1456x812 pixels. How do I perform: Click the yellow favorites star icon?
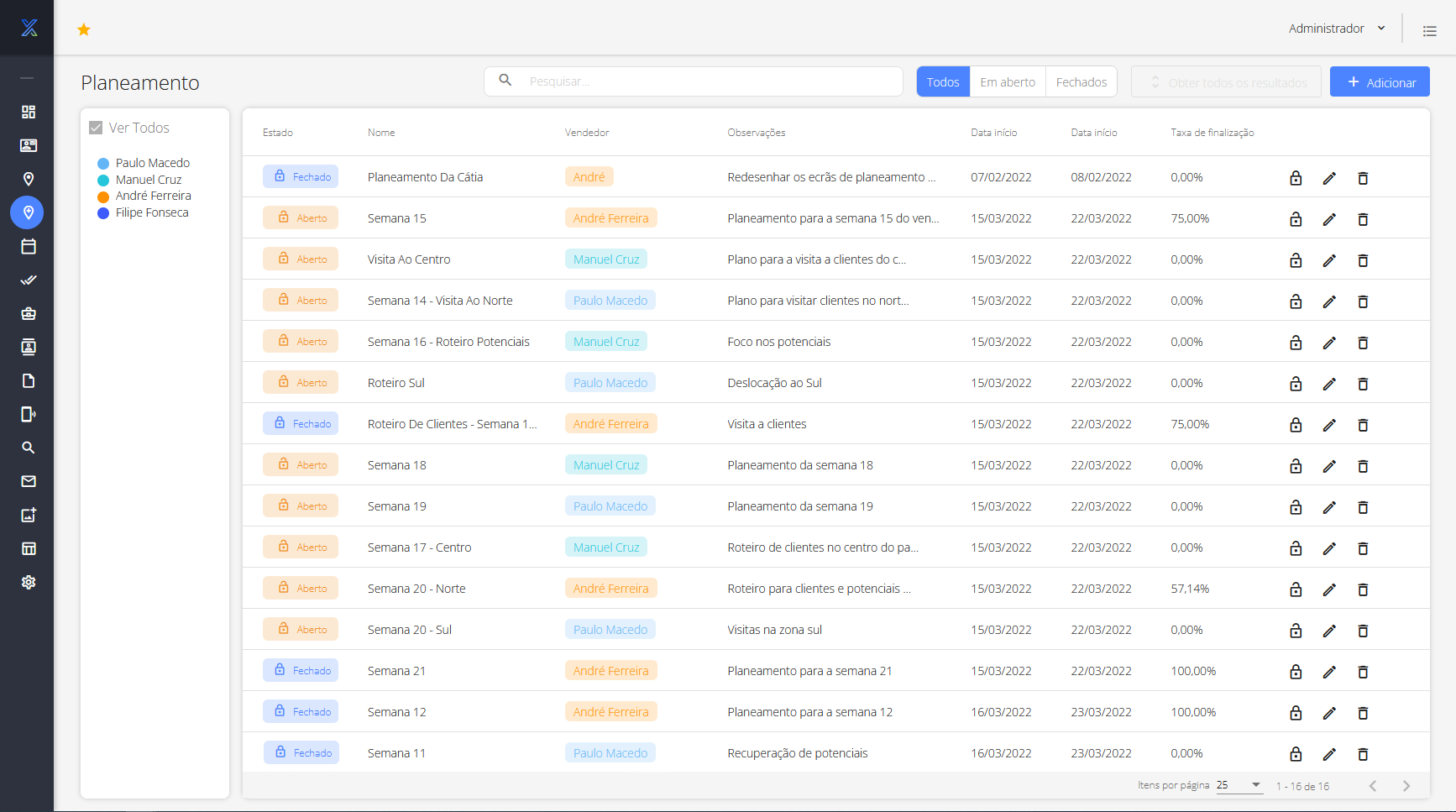pyautogui.click(x=84, y=30)
